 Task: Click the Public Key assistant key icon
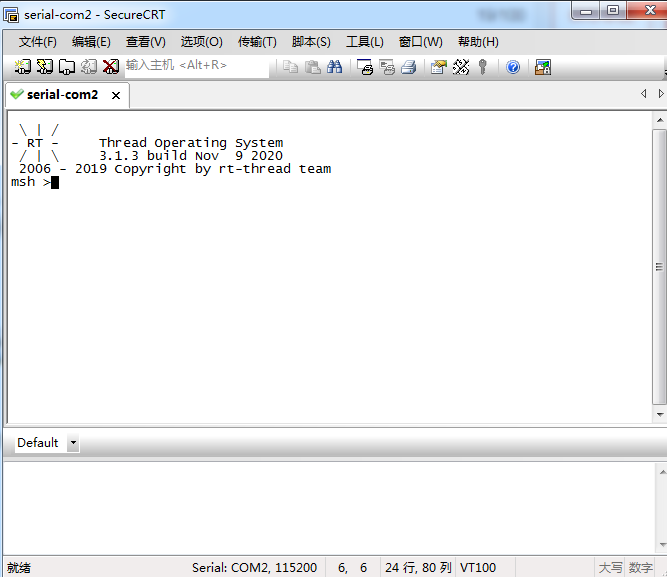coord(482,67)
